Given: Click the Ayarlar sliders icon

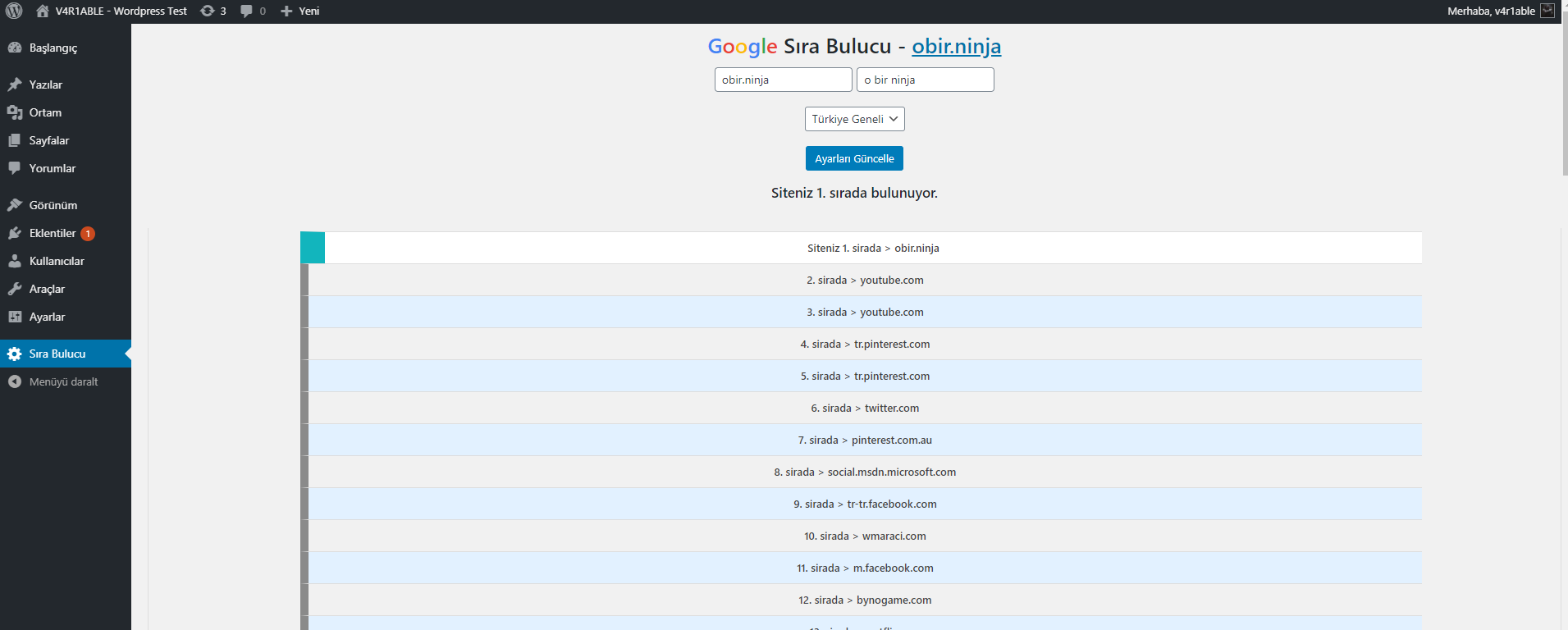Looking at the screenshot, I should point(15,317).
